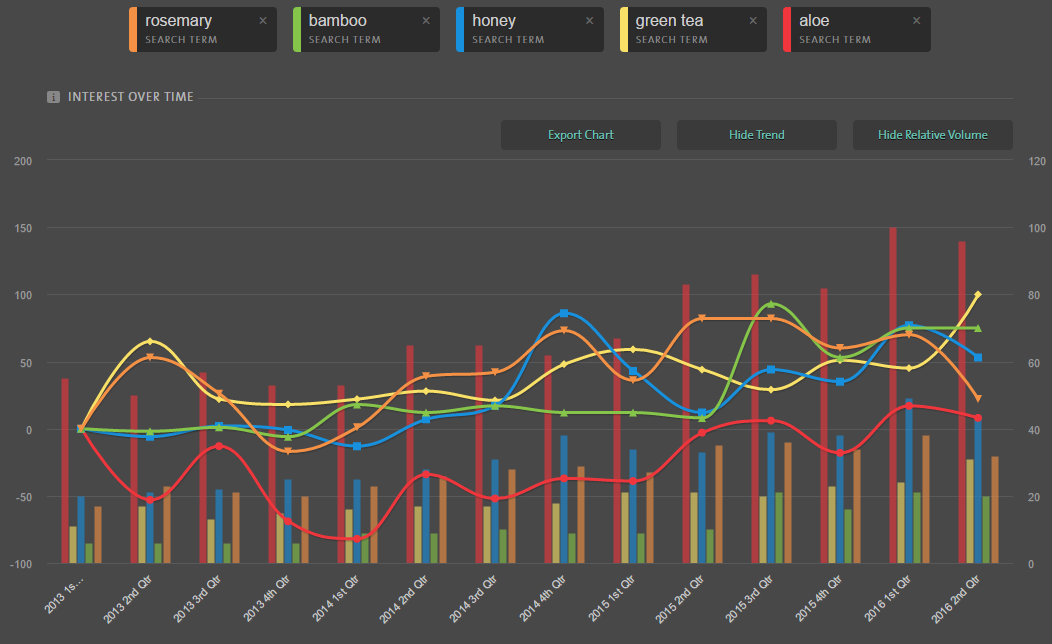Remove the green tea search term

coord(753,20)
